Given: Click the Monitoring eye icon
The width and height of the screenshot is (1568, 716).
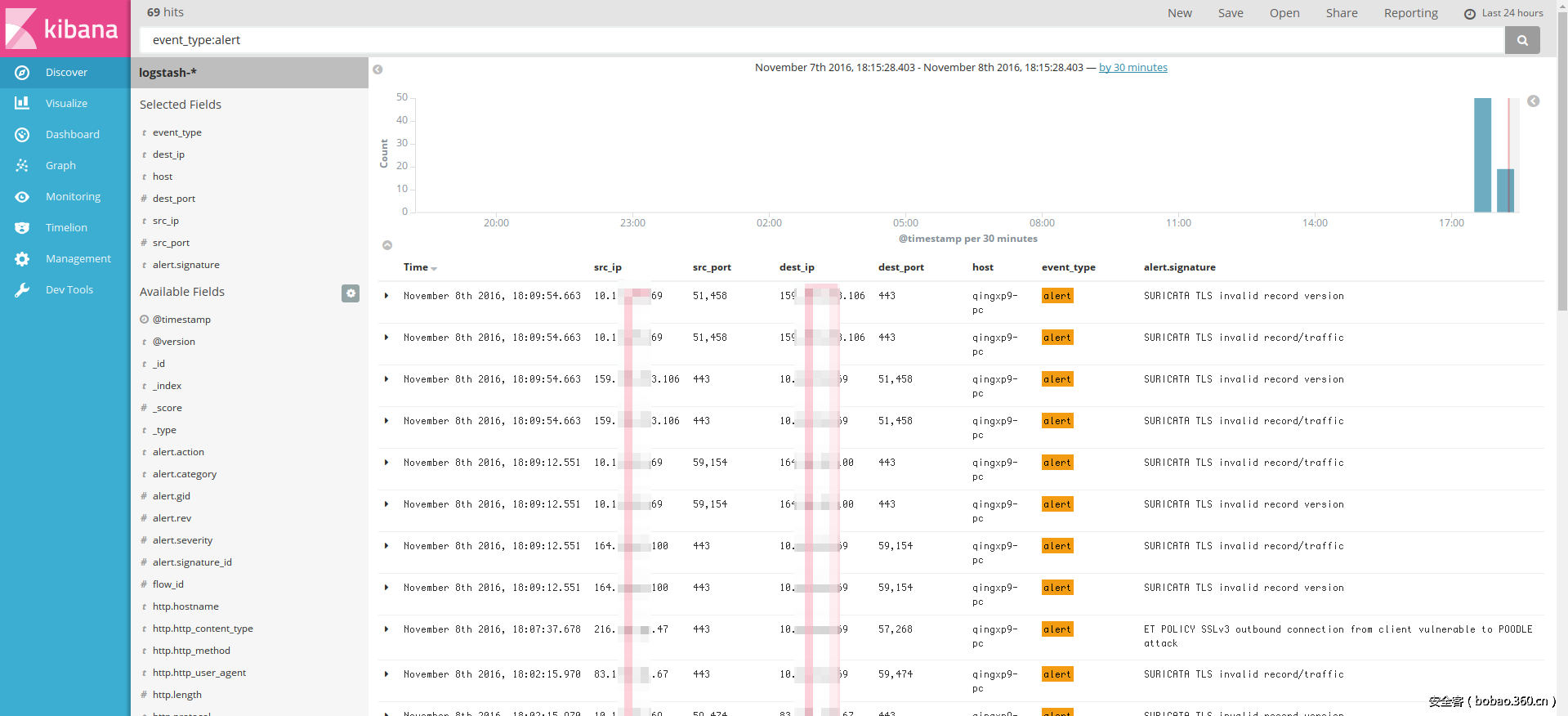Looking at the screenshot, I should pos(22,197).
